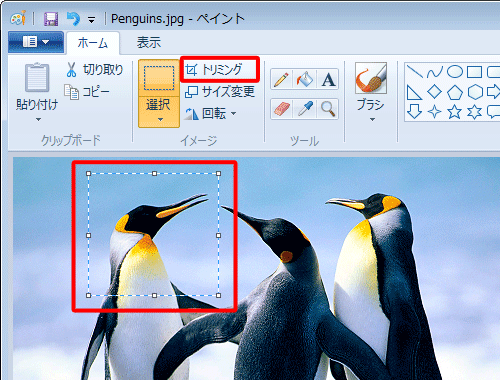The width and height of the screenshot is (500, 380).
Task: Click the selection's bottom-left corner handle
Action: click(88, 295)
